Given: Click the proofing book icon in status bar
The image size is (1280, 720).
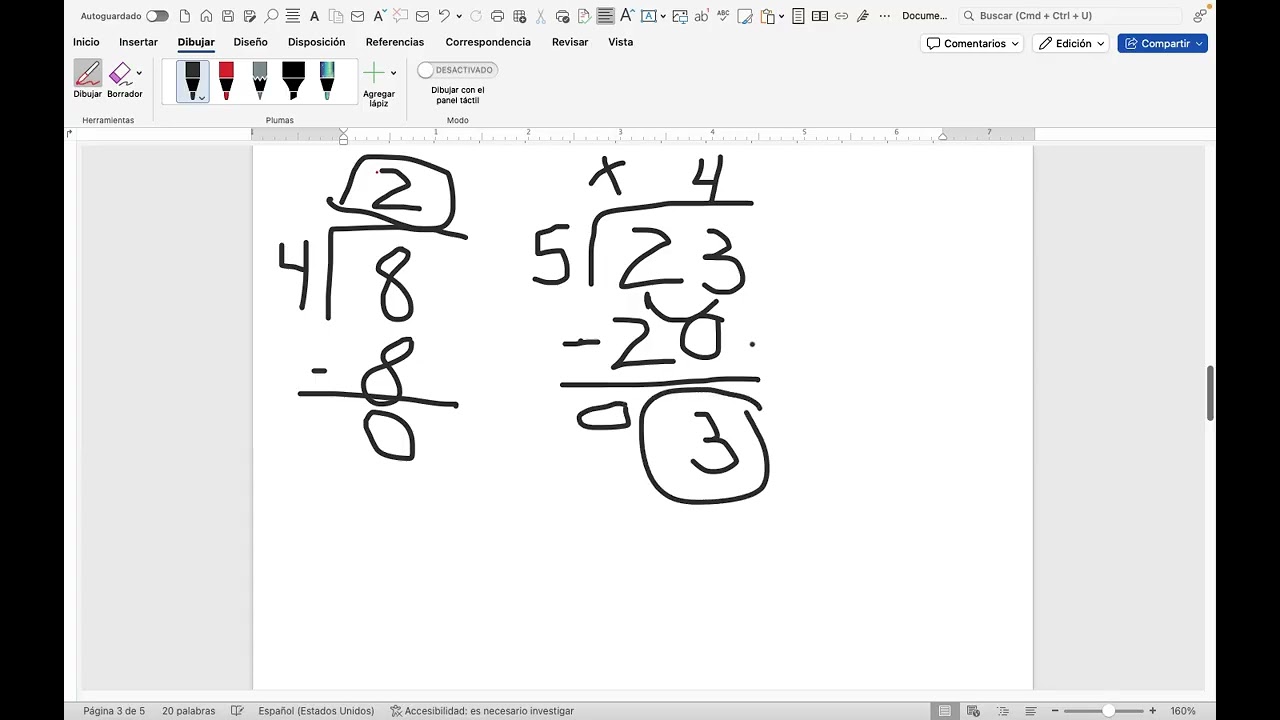Looking at the screenshot, I should (x=237, y=711).
